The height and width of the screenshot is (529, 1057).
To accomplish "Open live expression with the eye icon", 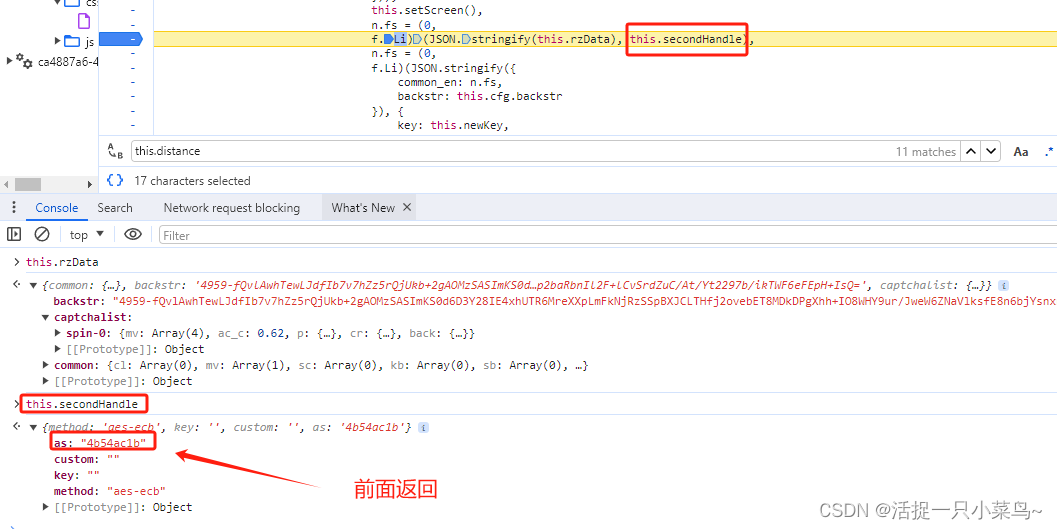I will pyautogui.click(x=133, y=234).
